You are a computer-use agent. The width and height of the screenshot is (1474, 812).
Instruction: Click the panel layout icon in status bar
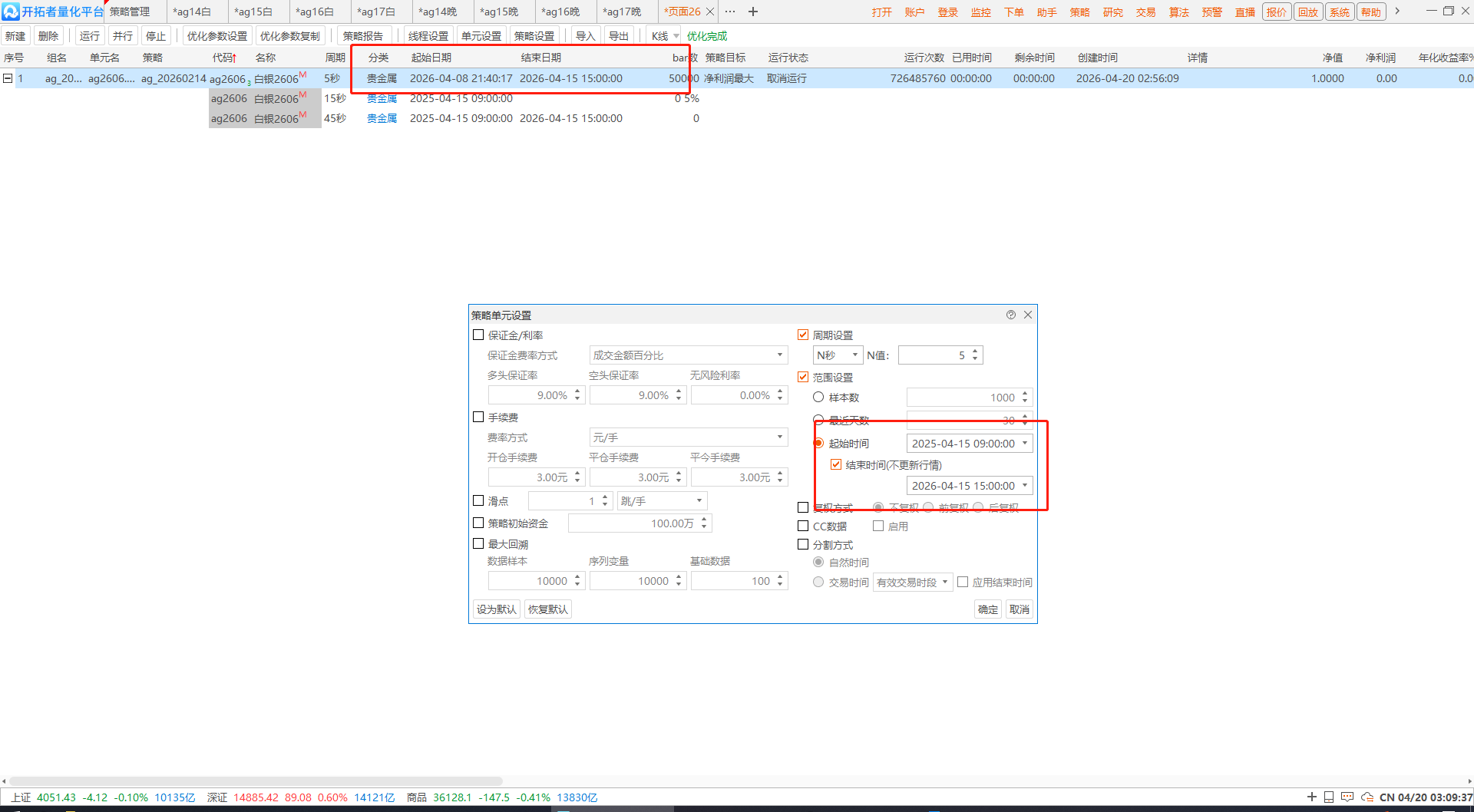tap(1329, 797)
